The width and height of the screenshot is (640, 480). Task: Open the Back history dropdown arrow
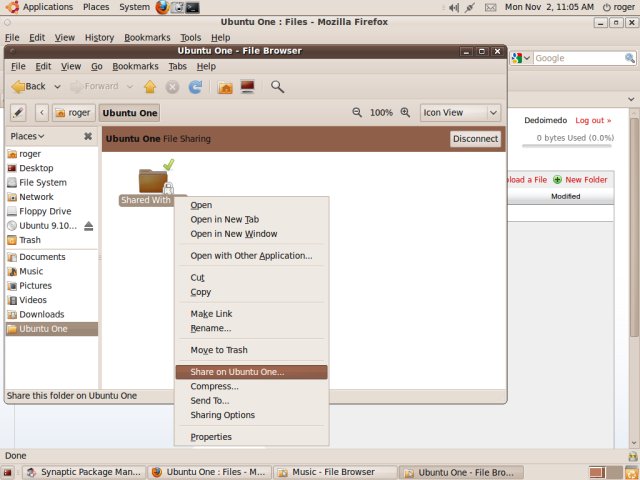tap(58, 87)
